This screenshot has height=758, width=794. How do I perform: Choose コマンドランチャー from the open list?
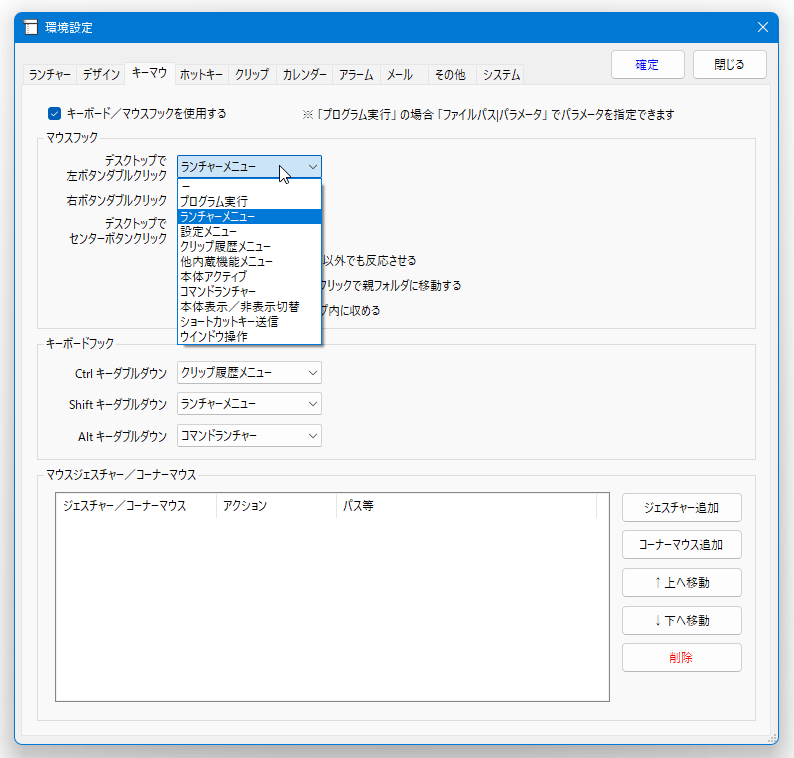tap(249, 292)
